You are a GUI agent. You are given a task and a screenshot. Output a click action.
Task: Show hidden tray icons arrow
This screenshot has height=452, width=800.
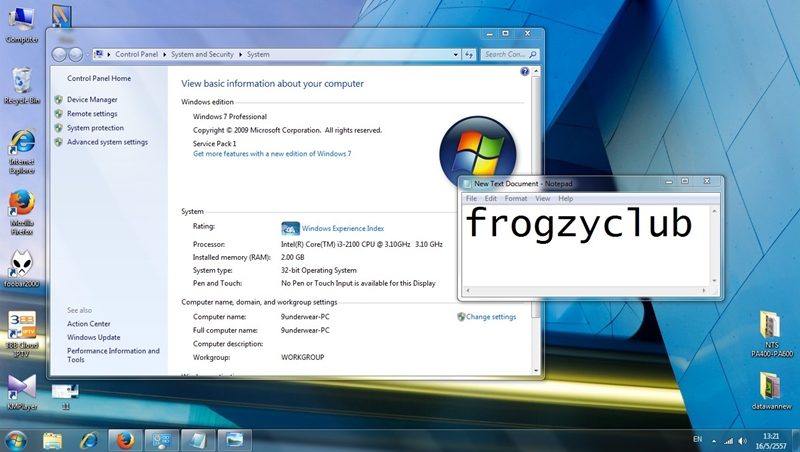(x=714, y=441)
